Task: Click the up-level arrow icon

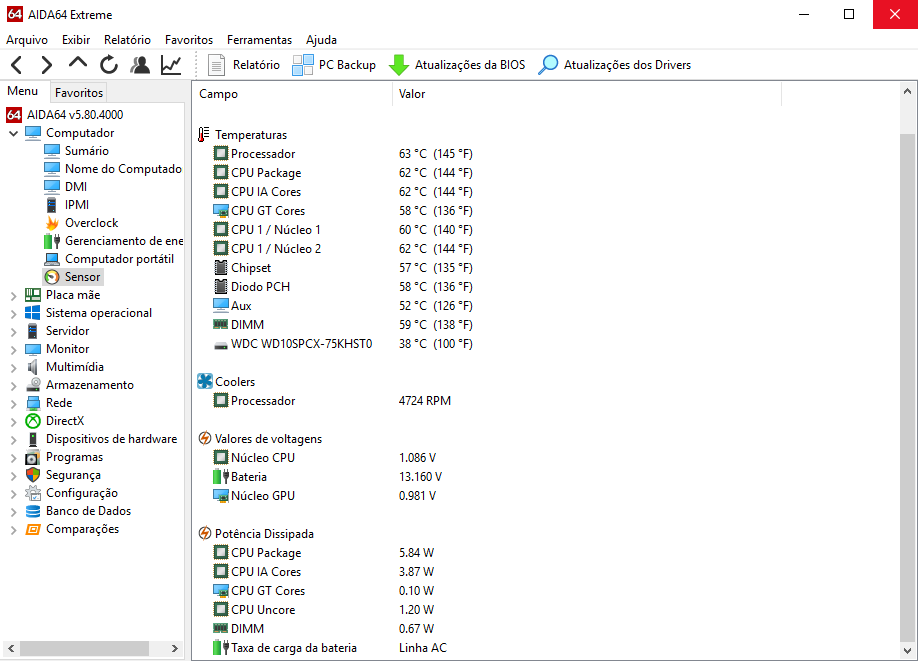Action: [78, 63]
